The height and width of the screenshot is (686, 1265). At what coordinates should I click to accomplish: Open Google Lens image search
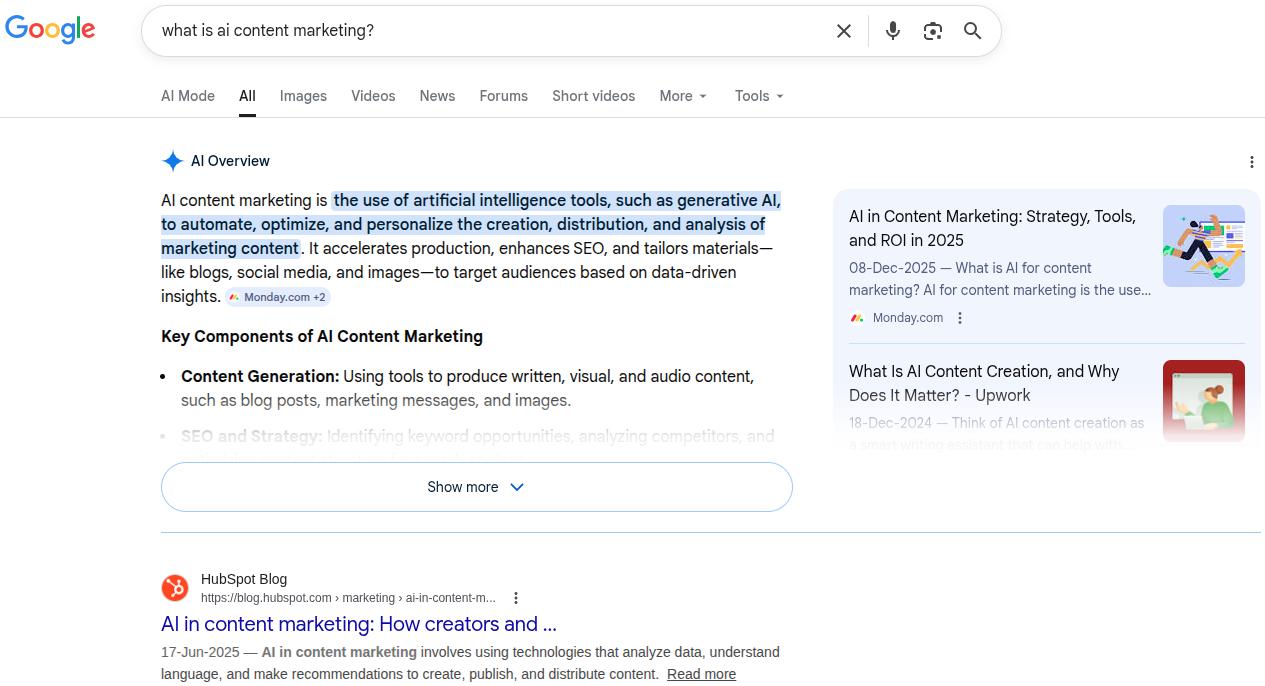pyautogui.click(x=932, y=31)
